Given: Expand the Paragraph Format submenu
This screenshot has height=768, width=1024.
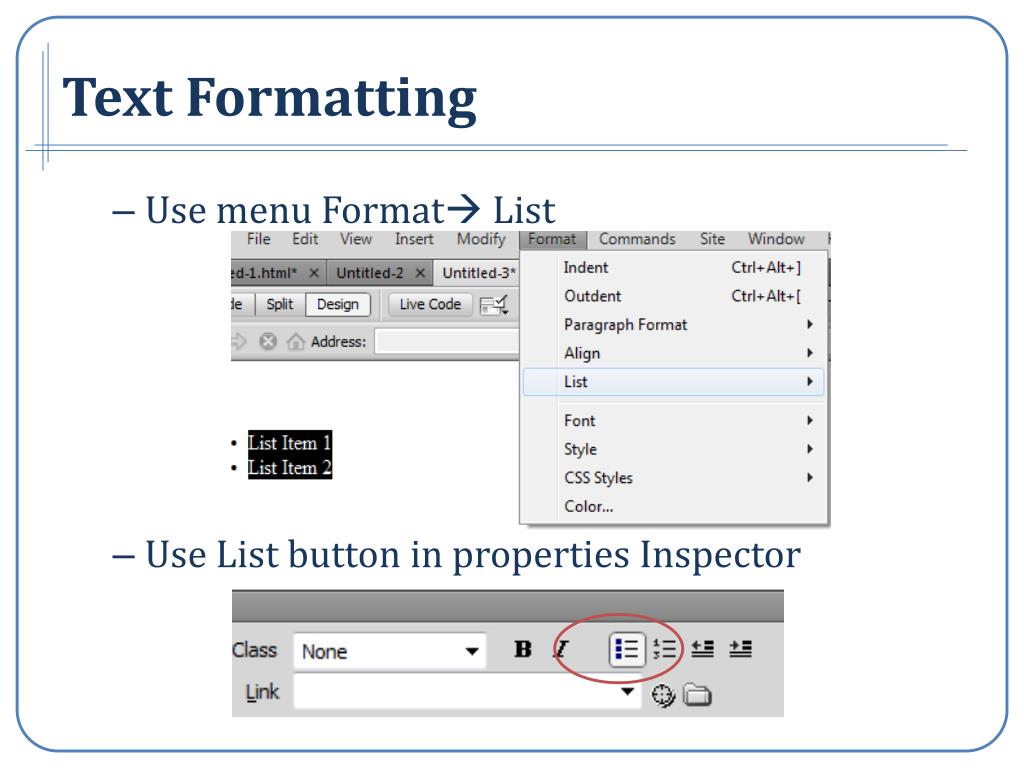Looking at the screenshot, I should pyautogui.click(x=675, y=325).
